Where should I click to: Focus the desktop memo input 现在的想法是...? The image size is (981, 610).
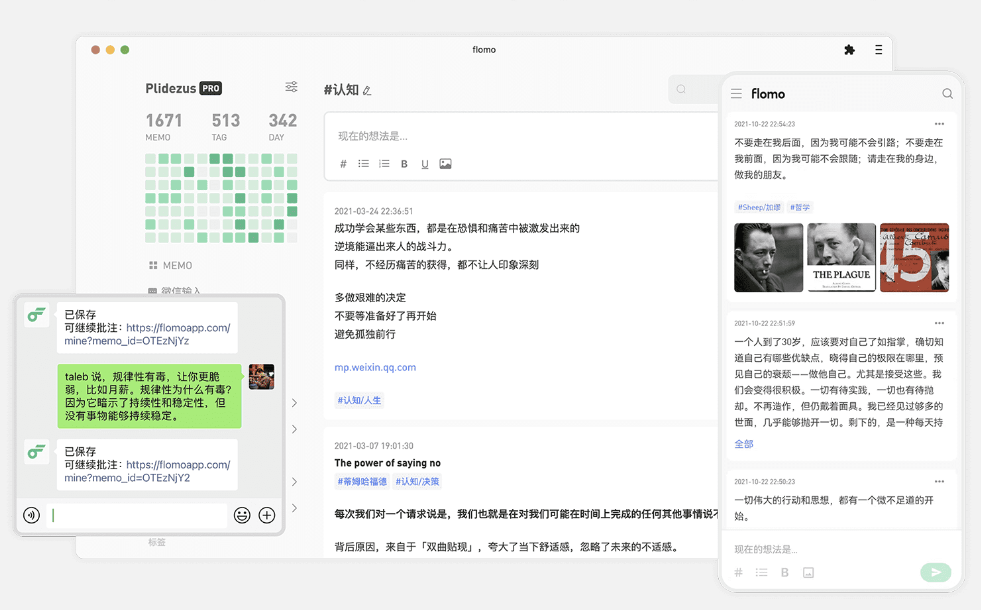(x=522, y=136)
